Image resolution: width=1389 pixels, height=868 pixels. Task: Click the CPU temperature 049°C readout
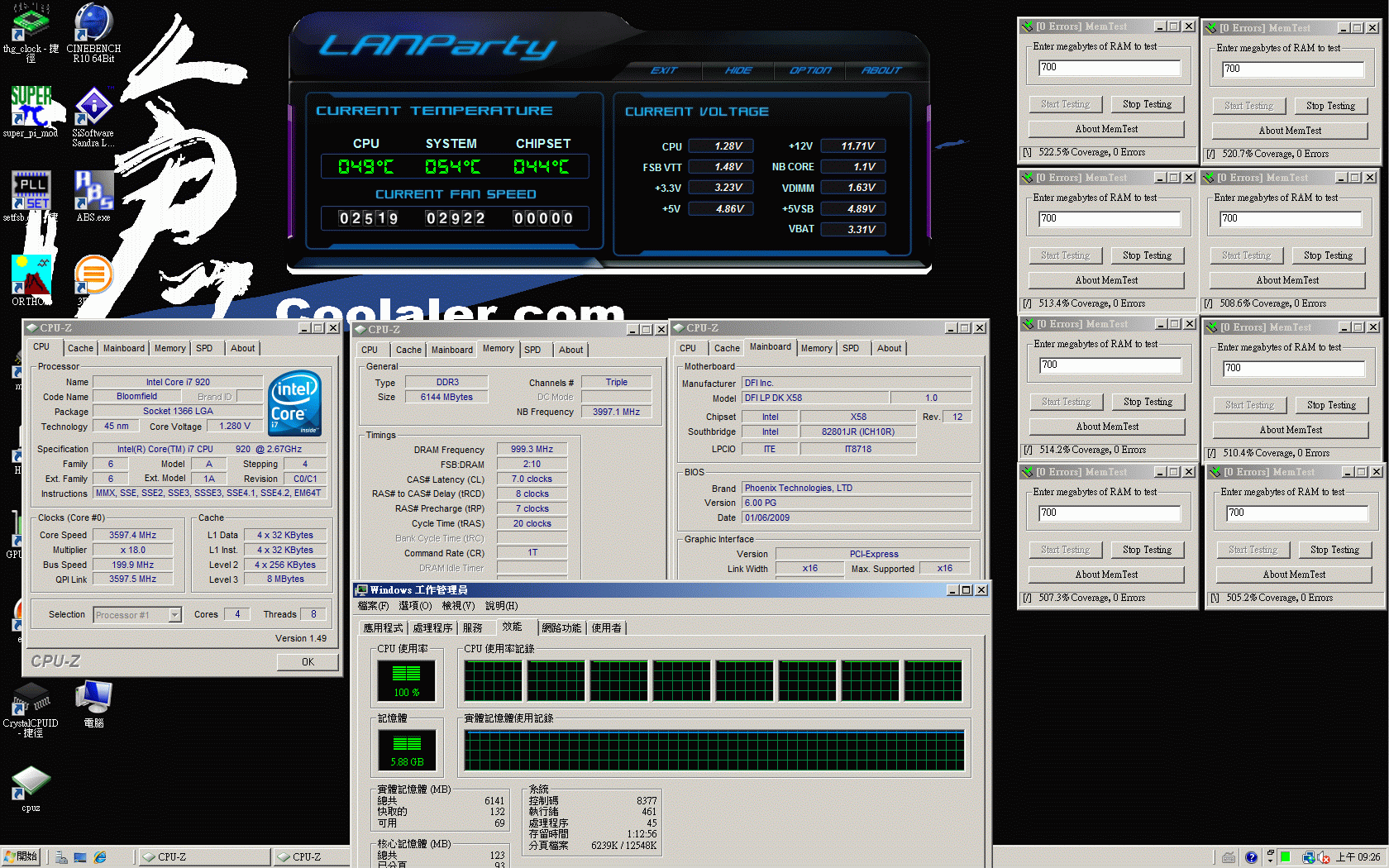pyautogui.click(x=366, y=167)
